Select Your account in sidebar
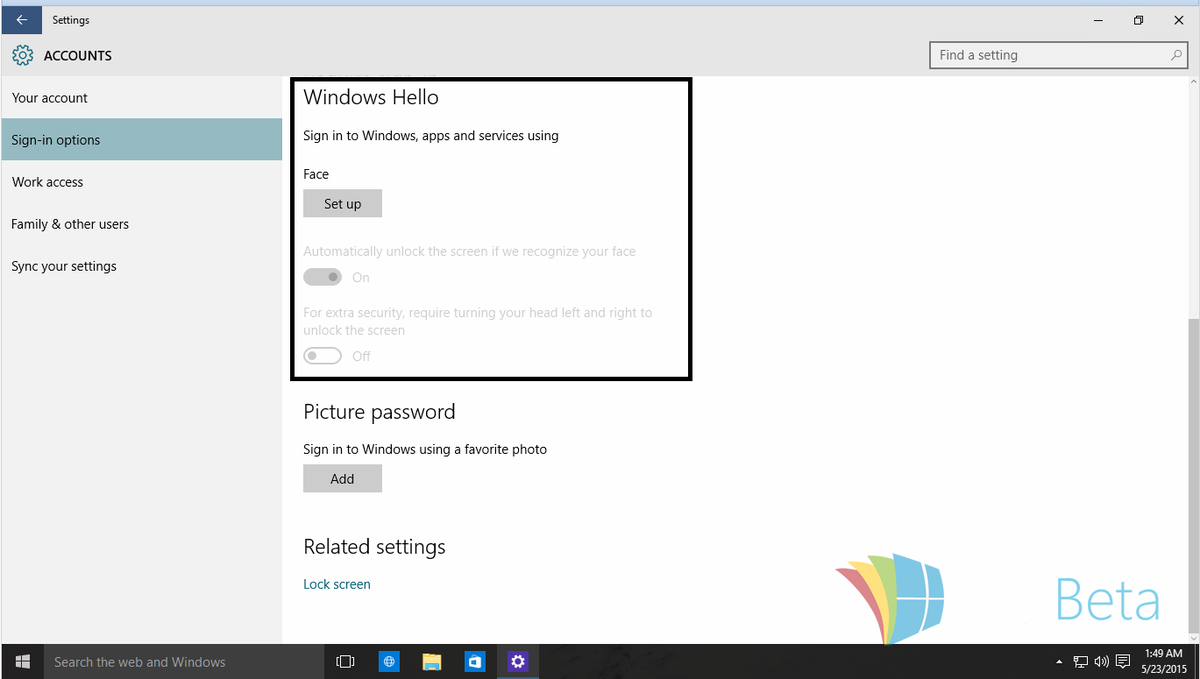Viewport: 1200px width, 679px height. pos(50,98)
